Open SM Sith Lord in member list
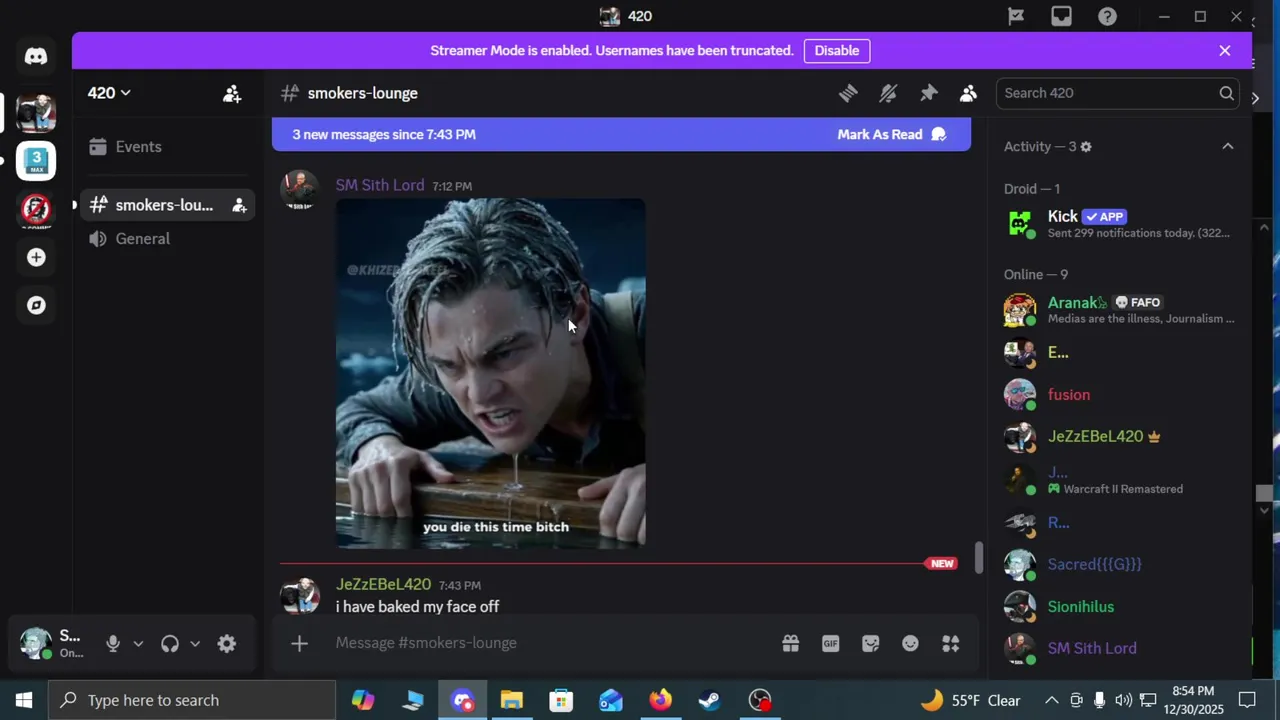 pyautogui.click(x=1119, y=649)
